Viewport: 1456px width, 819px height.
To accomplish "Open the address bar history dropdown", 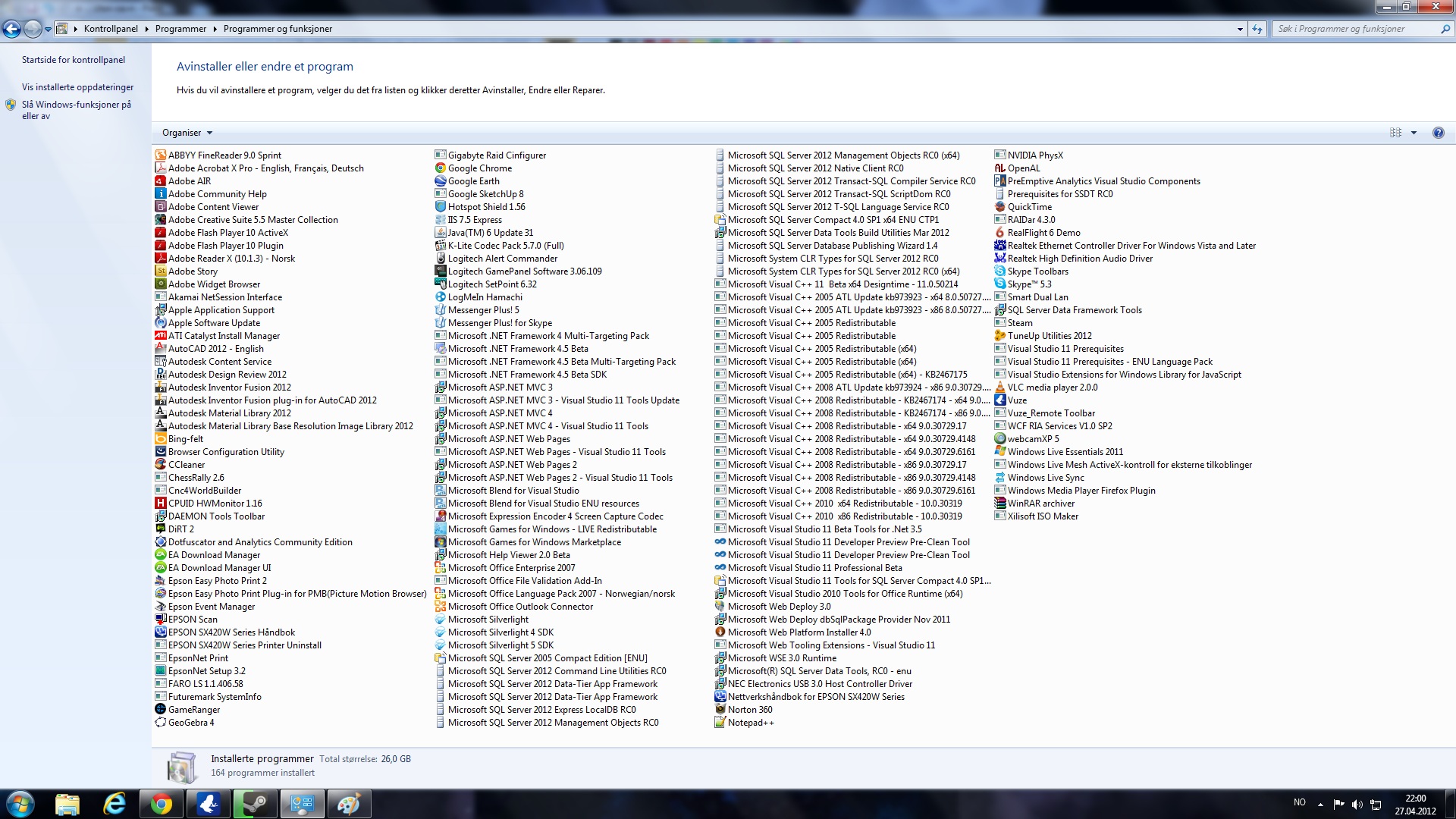I will click(1240, 29).
